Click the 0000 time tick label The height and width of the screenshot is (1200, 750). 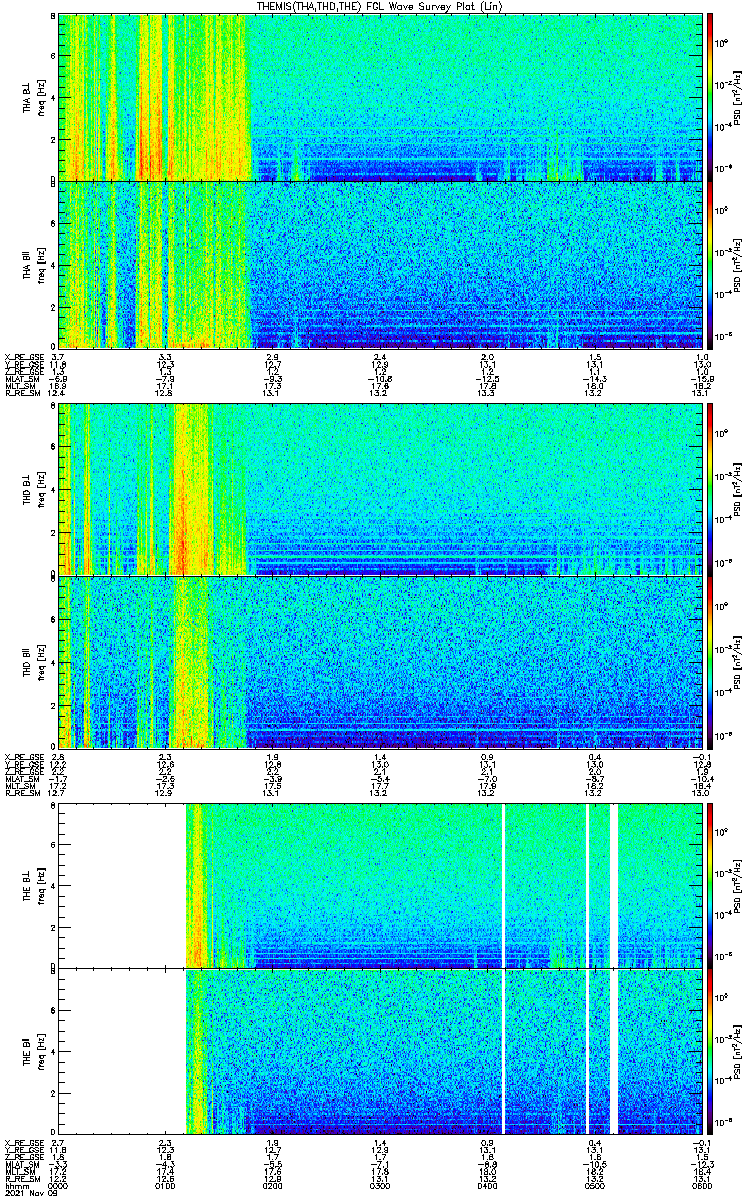click(59, 1184)
